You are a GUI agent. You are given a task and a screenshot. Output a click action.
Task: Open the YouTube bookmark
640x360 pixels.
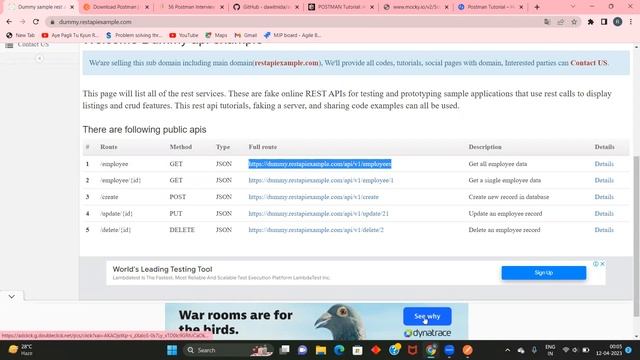(x=184, y=36)
